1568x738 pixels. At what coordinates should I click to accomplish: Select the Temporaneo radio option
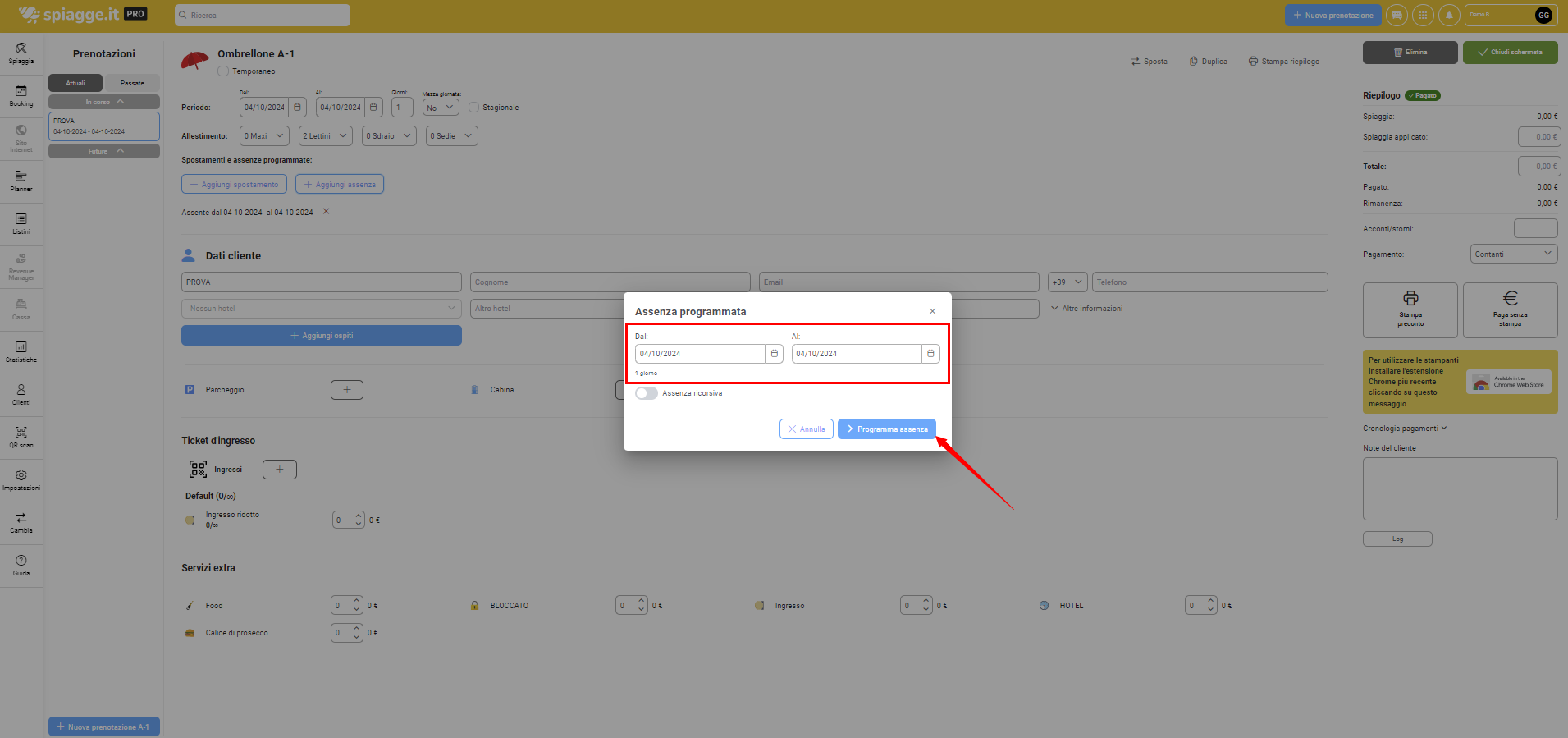[x=223, y=71]
